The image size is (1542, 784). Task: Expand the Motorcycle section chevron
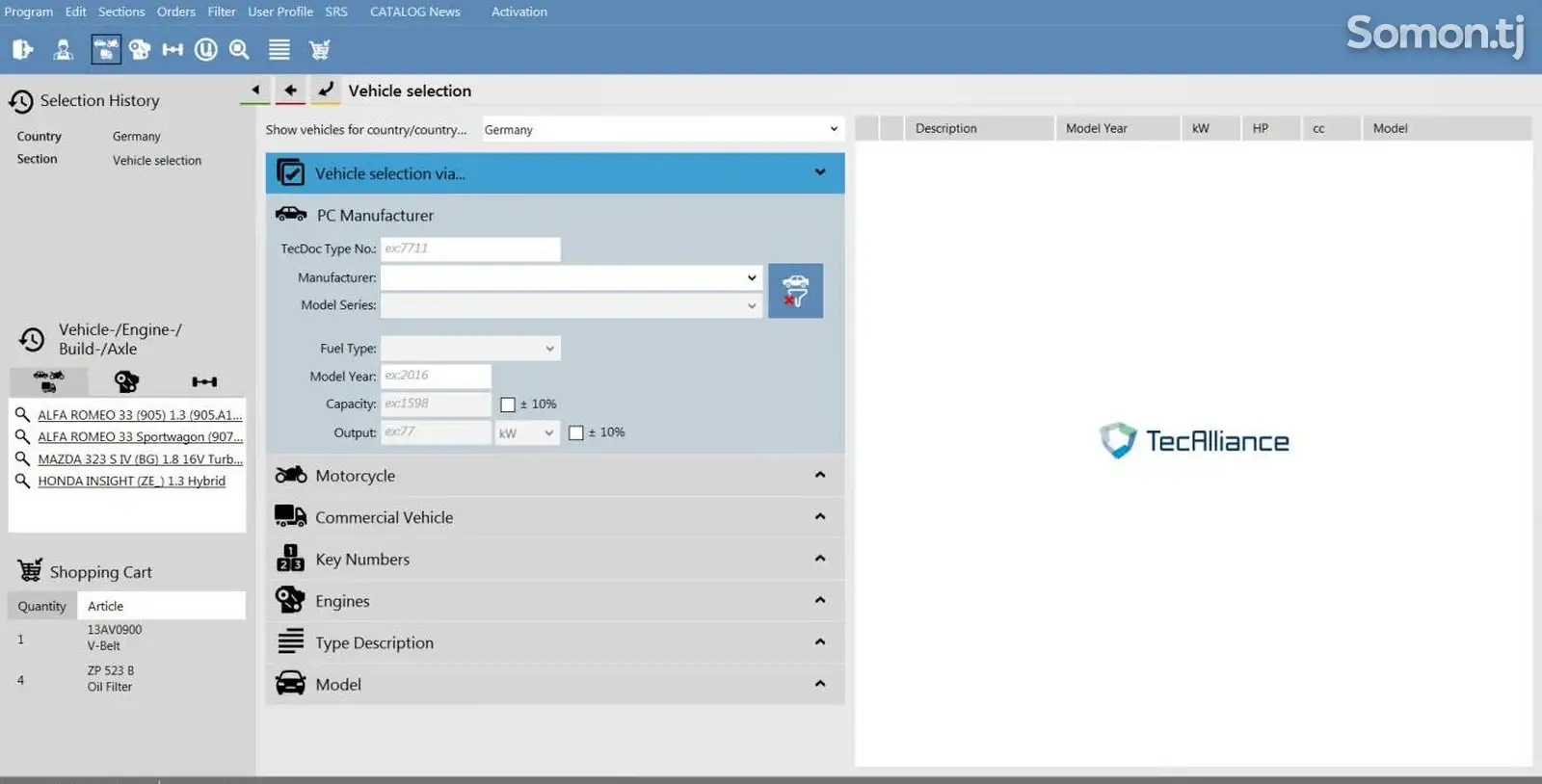[x=820, y=475]
